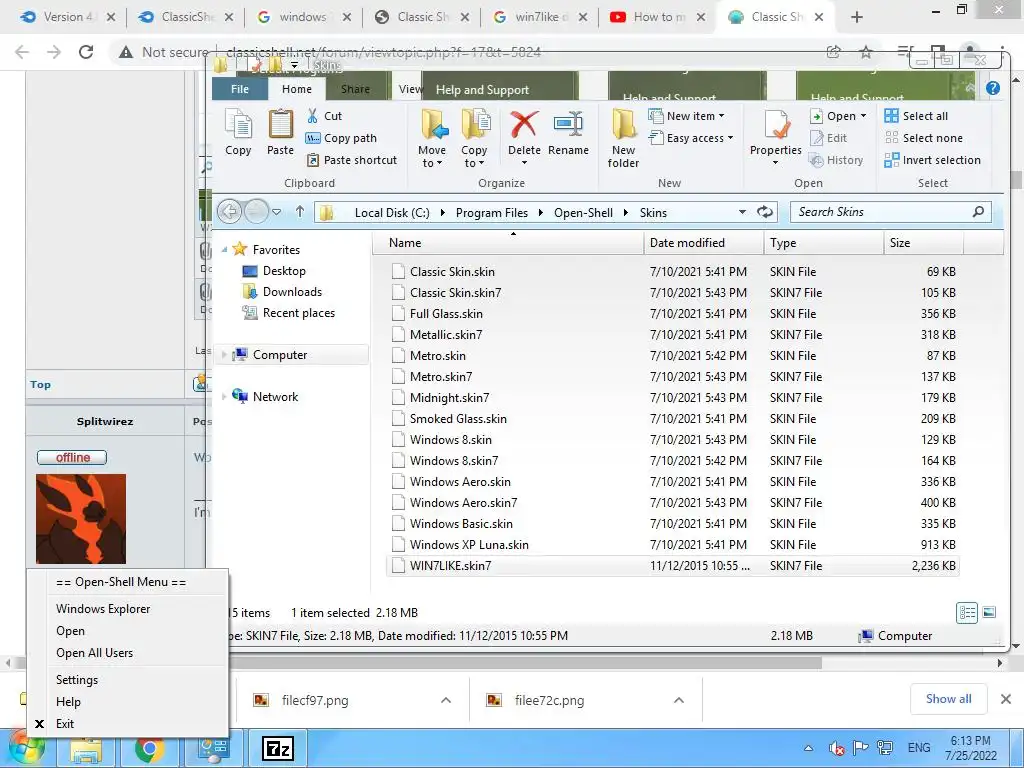Screen dimensions: 1024x768
Task: Expand the Computer tree node
Action: [224, 355]
